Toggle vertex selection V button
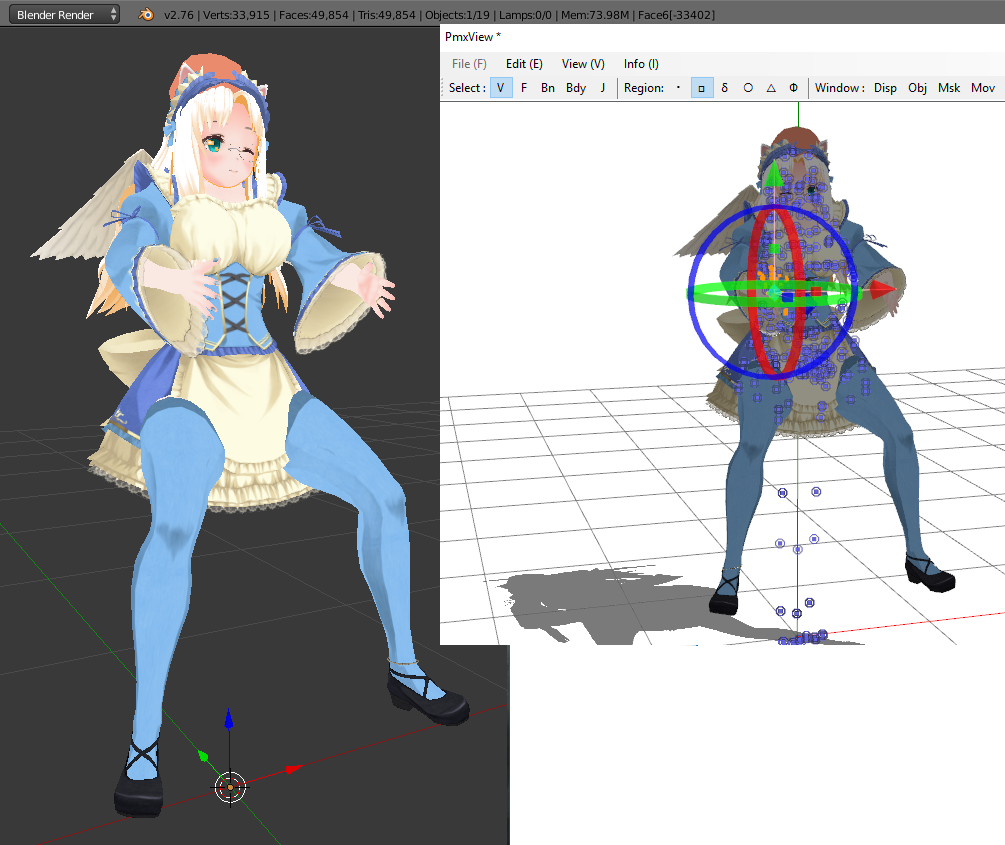Image resolution: width=1005 pixels, height=845 pixels. pyautogui.click(x=501, y=88)
